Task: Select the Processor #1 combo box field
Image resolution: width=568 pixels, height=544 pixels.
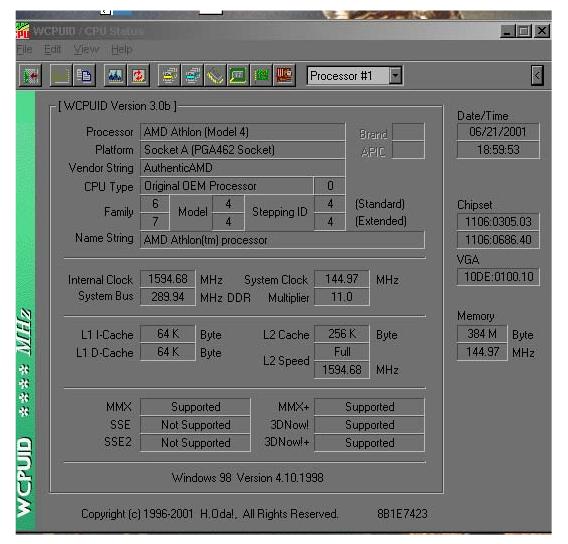Action: point(355,76)
